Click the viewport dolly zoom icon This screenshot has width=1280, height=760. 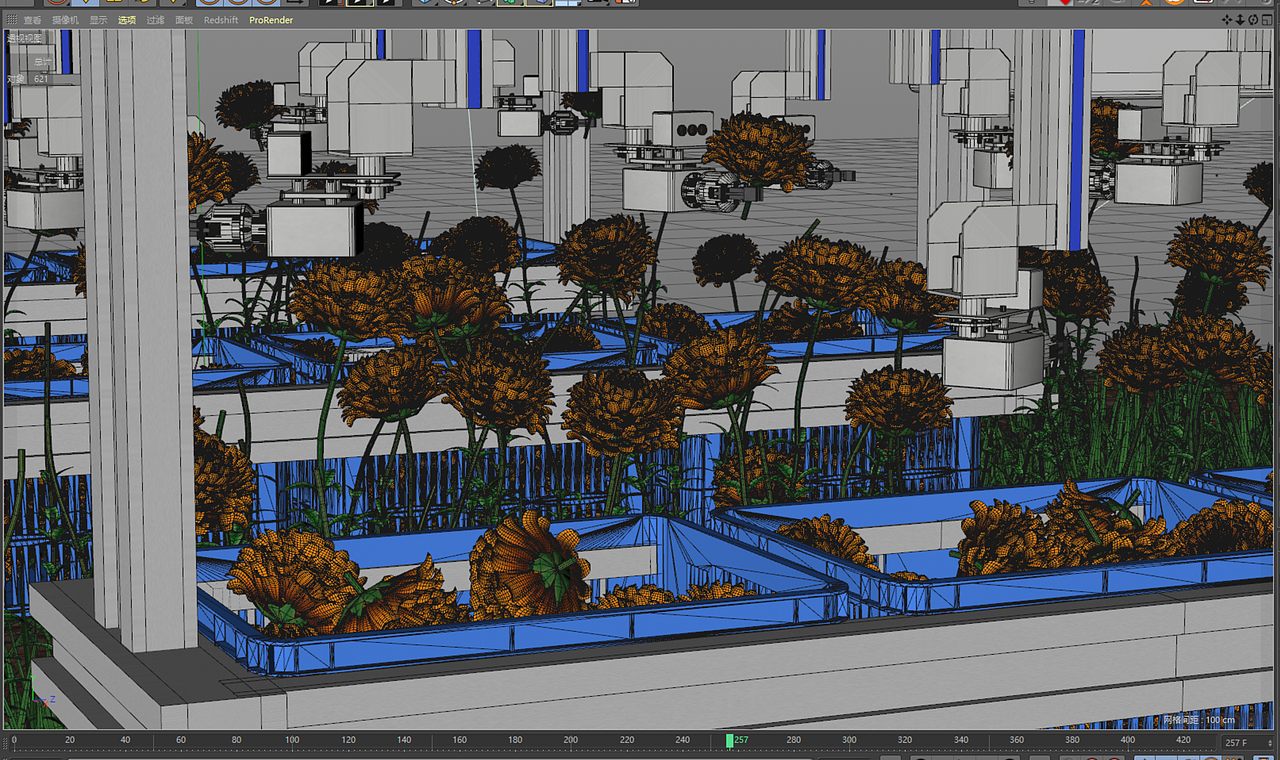coord(1240,19)
